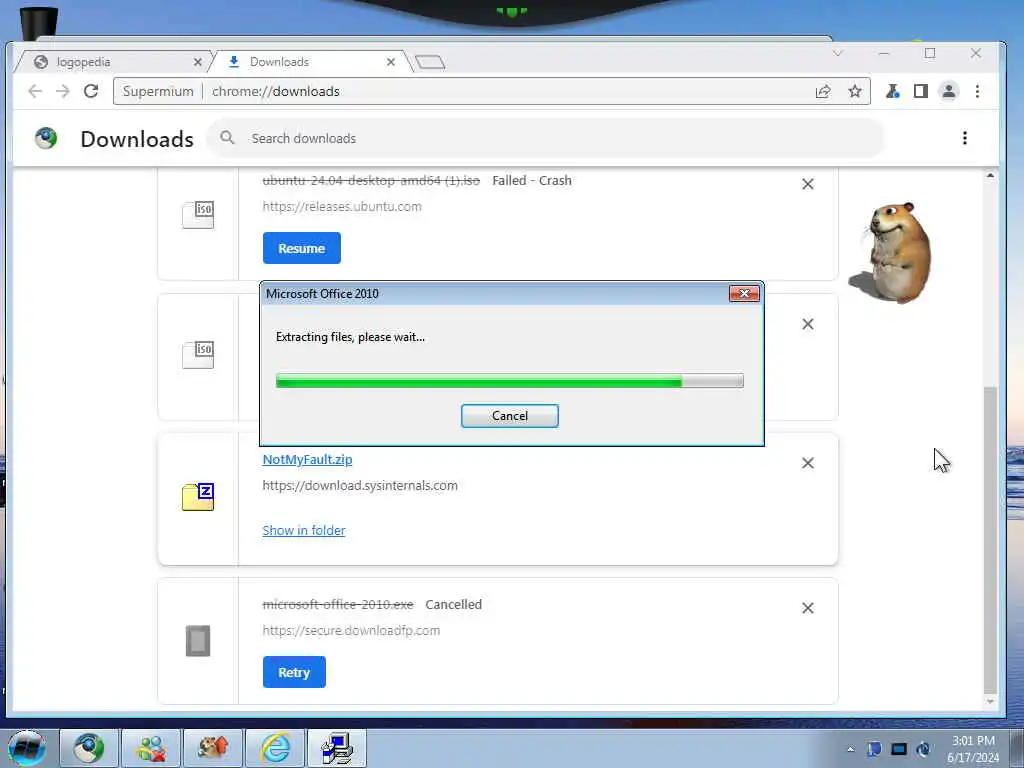Open the experiments flask icon
This screenshot has height=768, width=1024.
(892, 91)
